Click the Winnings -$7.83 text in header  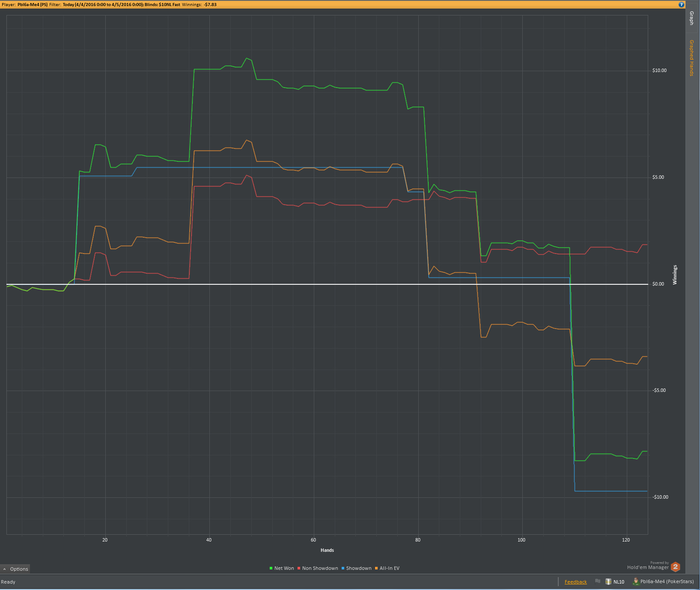point(199,4)
